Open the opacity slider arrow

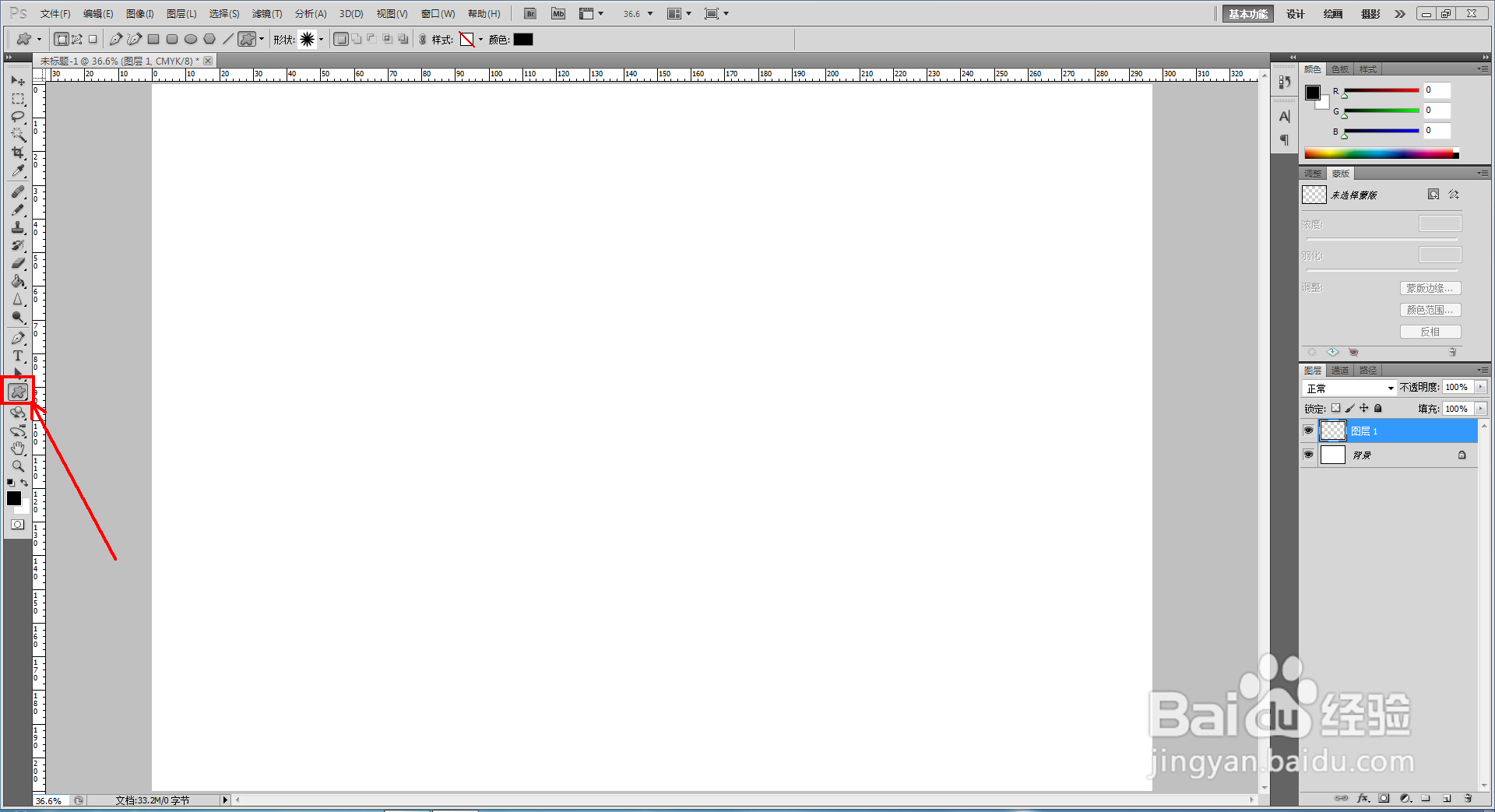(x=1480, y=387)
